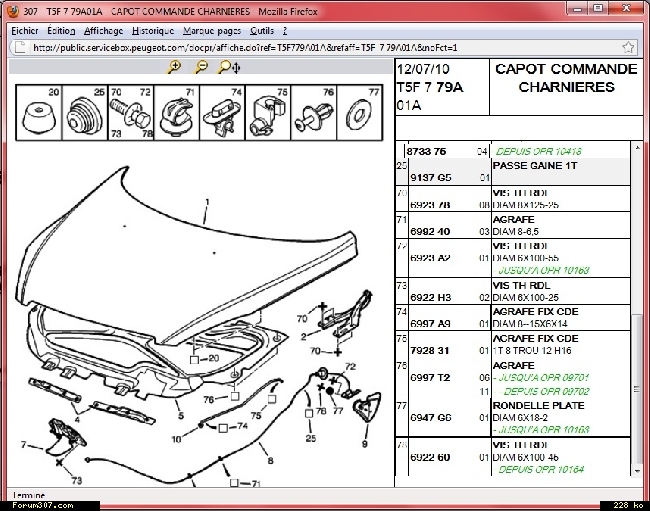Click handle label 9 in diagram
This screenshot has width=650, height=511.
point(364,444)
